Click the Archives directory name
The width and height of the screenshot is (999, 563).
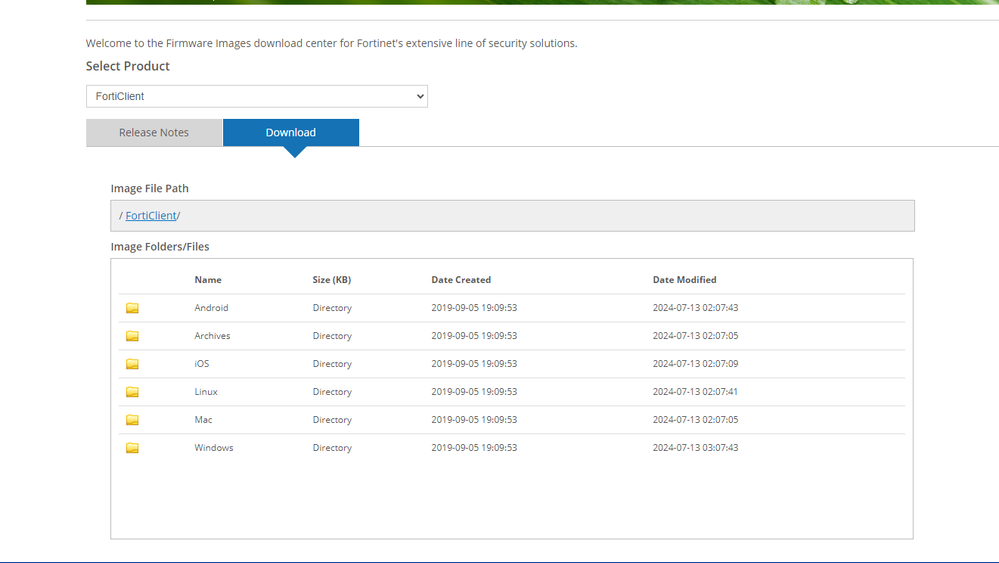212,336
